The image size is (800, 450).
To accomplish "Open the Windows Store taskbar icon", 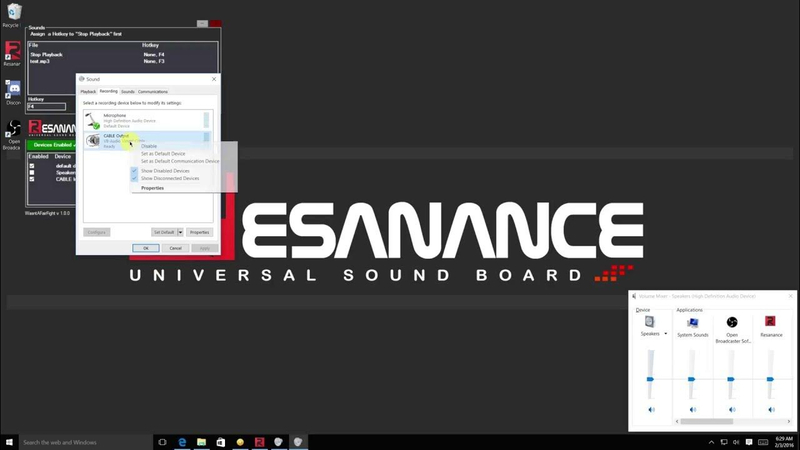I will coord(220,442).
